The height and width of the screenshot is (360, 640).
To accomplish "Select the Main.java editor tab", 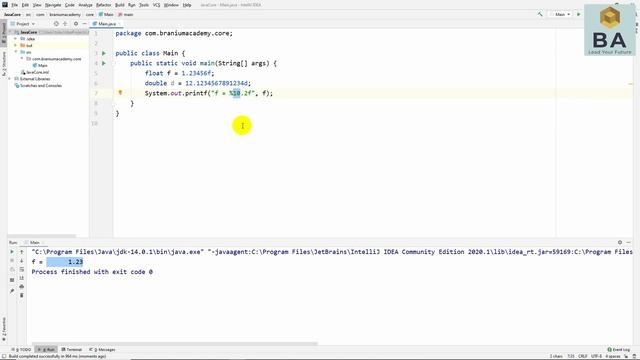I will pyautogui.click(x=105, y=24).
